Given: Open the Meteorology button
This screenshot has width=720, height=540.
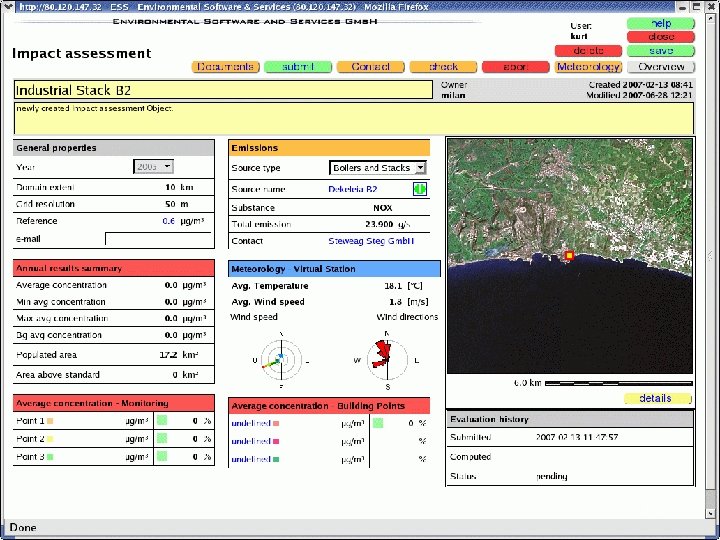Looking at the screenshot, I should [589, 67].
